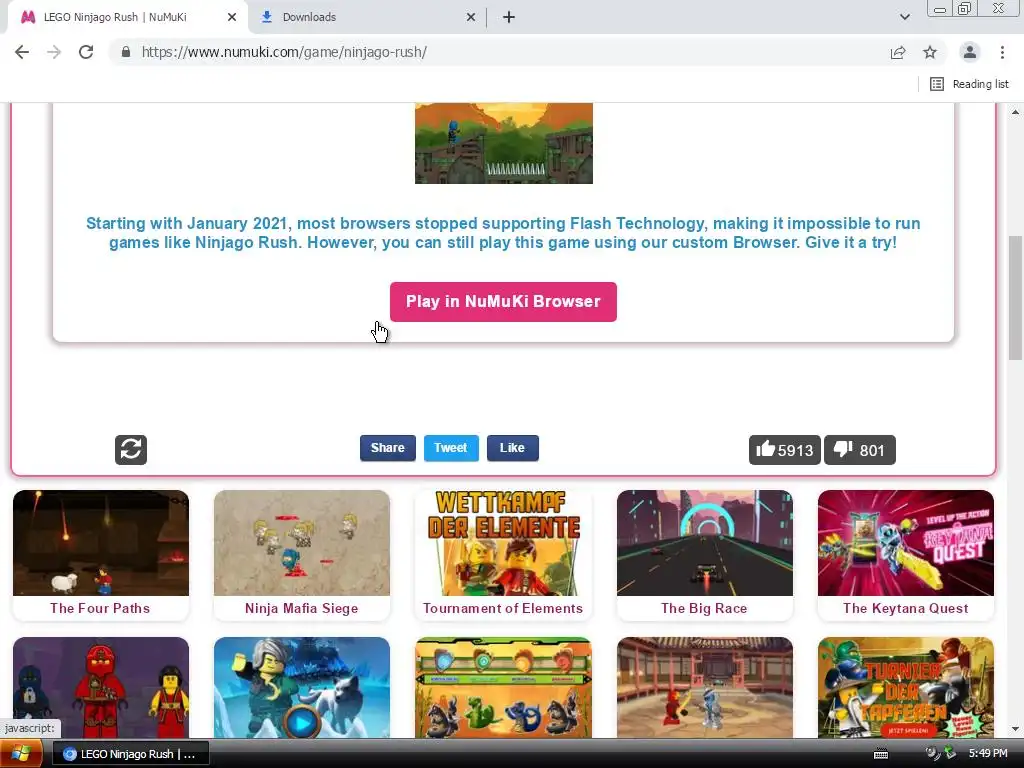Click the Facebook Like button

pyautogui.click(x=513, y=448)
